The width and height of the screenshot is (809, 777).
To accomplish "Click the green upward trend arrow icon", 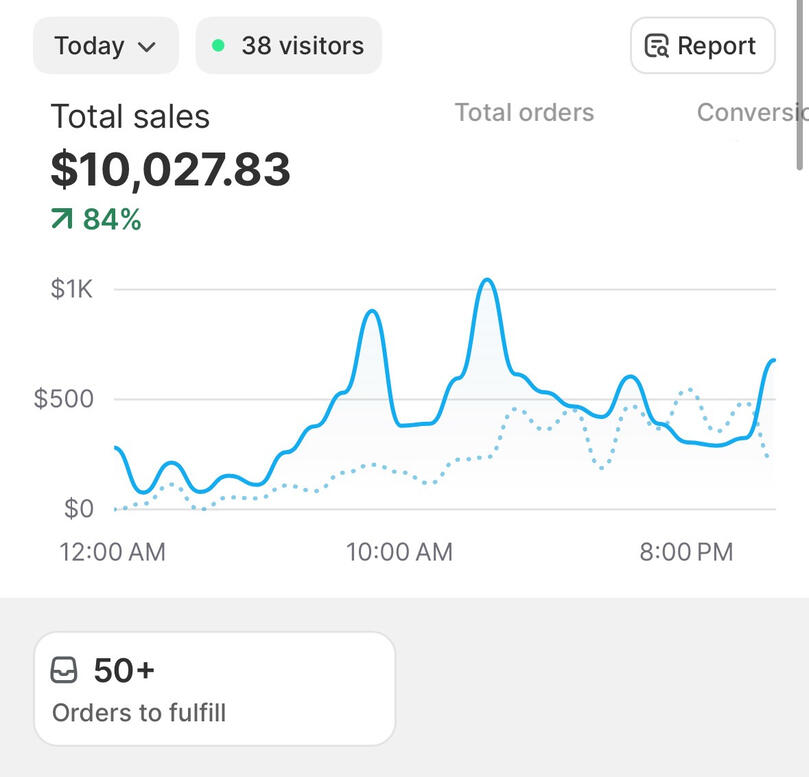I will [62, 219].
